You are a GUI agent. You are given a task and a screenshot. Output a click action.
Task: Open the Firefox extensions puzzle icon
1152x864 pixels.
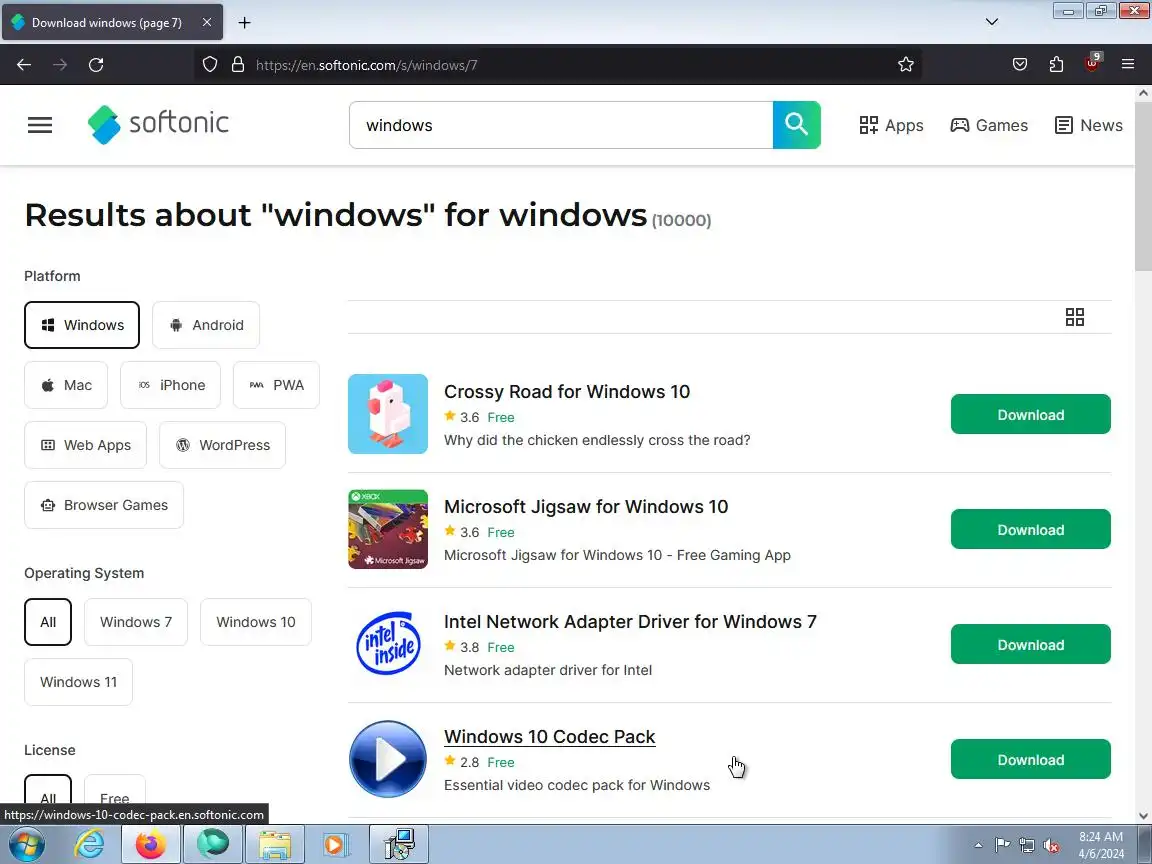[x=1056, y=65]
